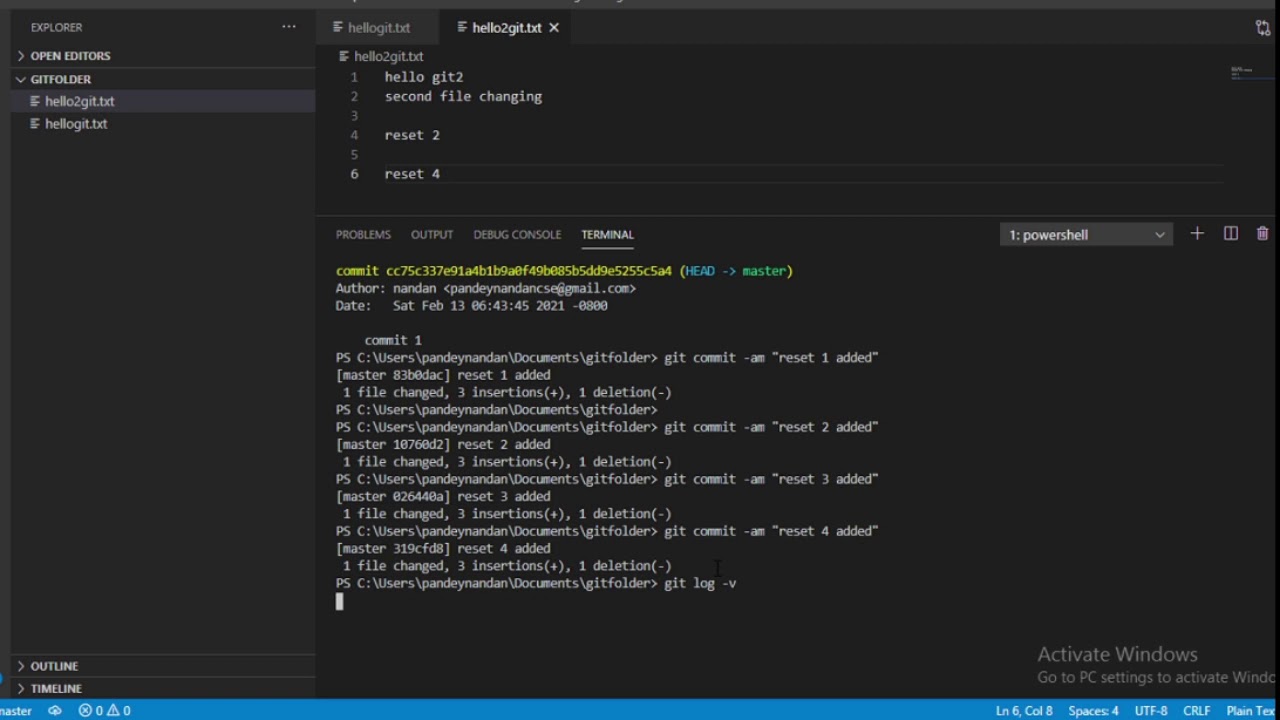Click the master branch indicator in status bar
Image resolution: width=1280 pixels, height=720 pixels.
(15, 711)
